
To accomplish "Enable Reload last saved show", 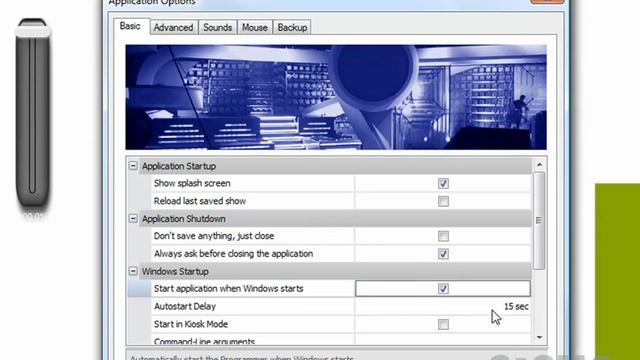I will (443, 201).
